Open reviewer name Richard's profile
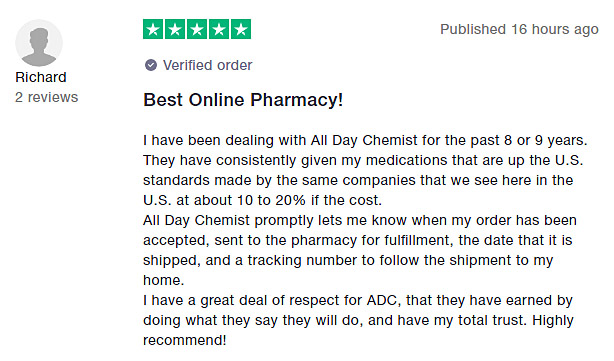This screenshot has height=361, width=614. coord(41,77)
